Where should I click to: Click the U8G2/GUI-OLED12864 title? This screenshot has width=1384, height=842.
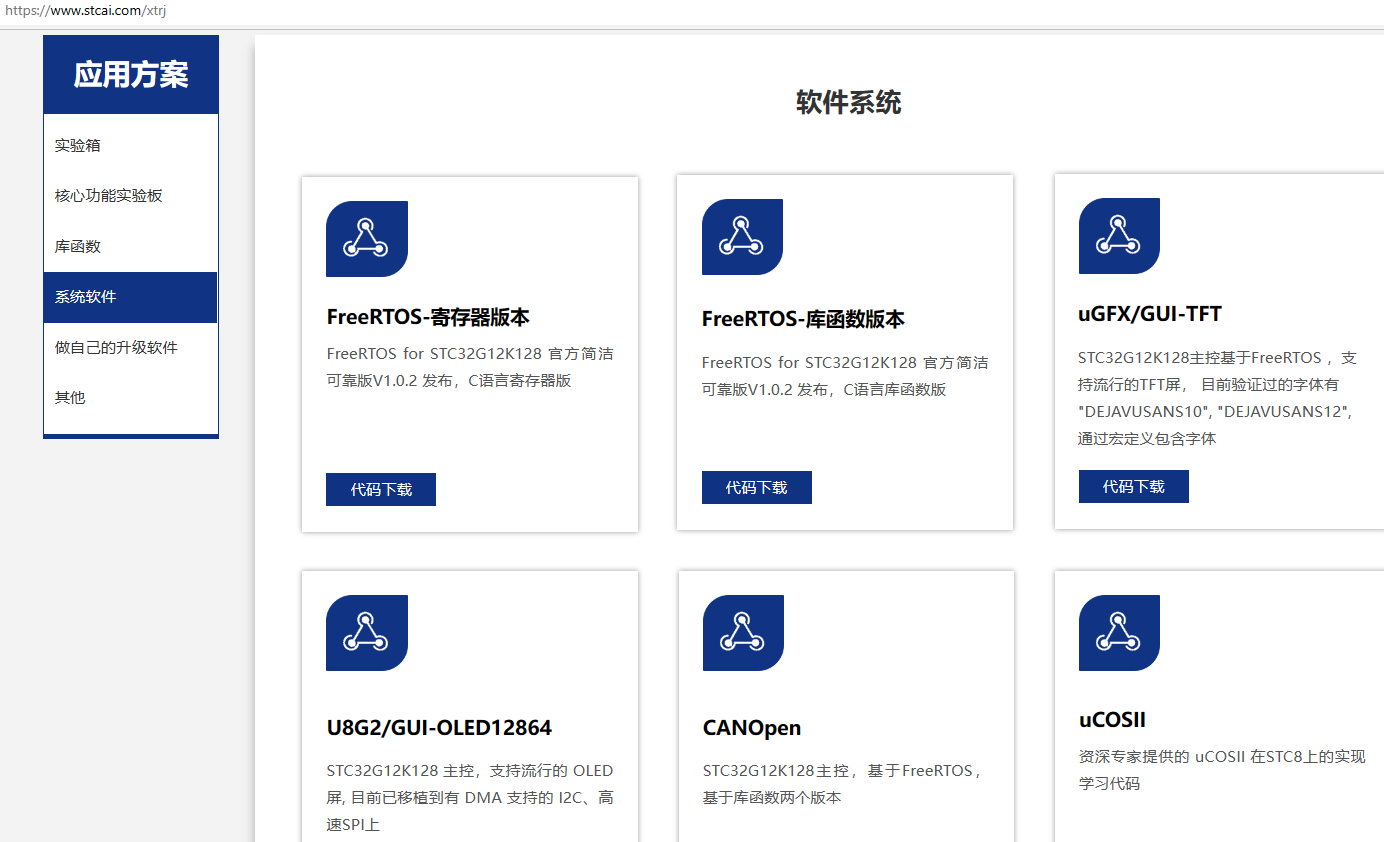[439, 727]
